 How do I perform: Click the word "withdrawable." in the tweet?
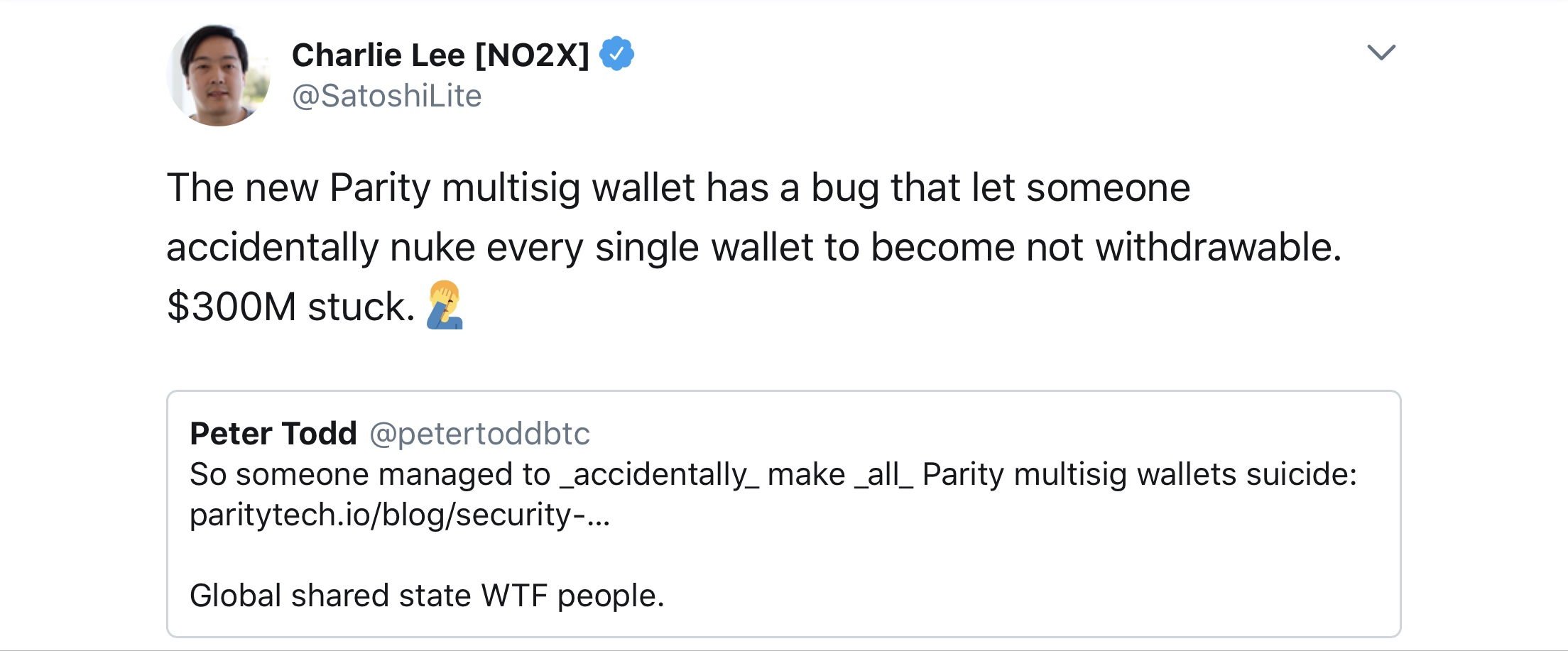[1218, 248]
